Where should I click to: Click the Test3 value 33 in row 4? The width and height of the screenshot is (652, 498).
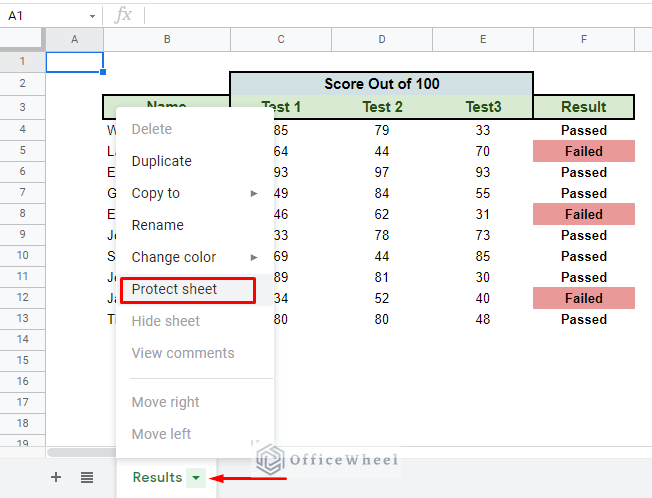click(483, 130)
